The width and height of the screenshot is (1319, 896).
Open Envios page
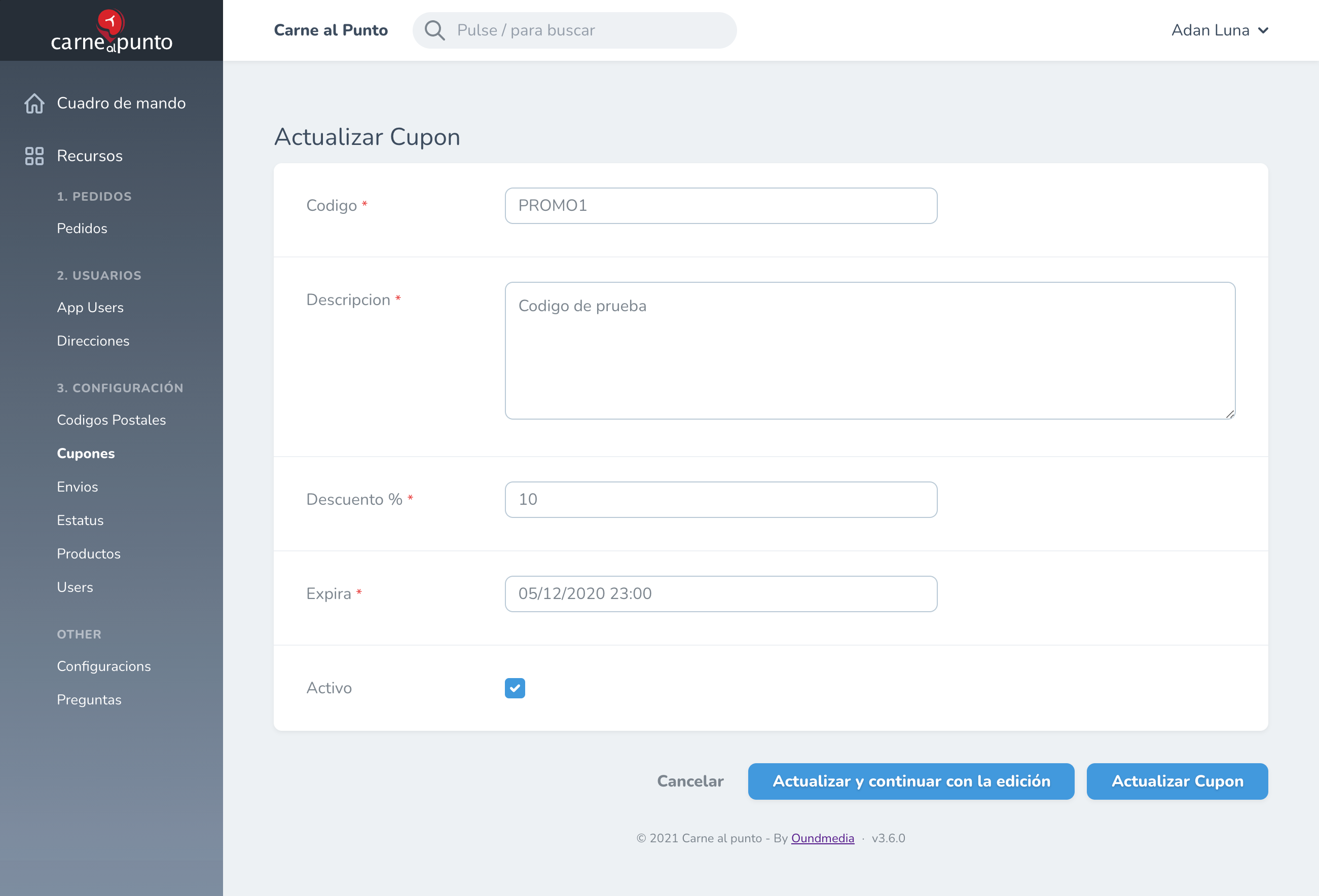click(77, 487)
